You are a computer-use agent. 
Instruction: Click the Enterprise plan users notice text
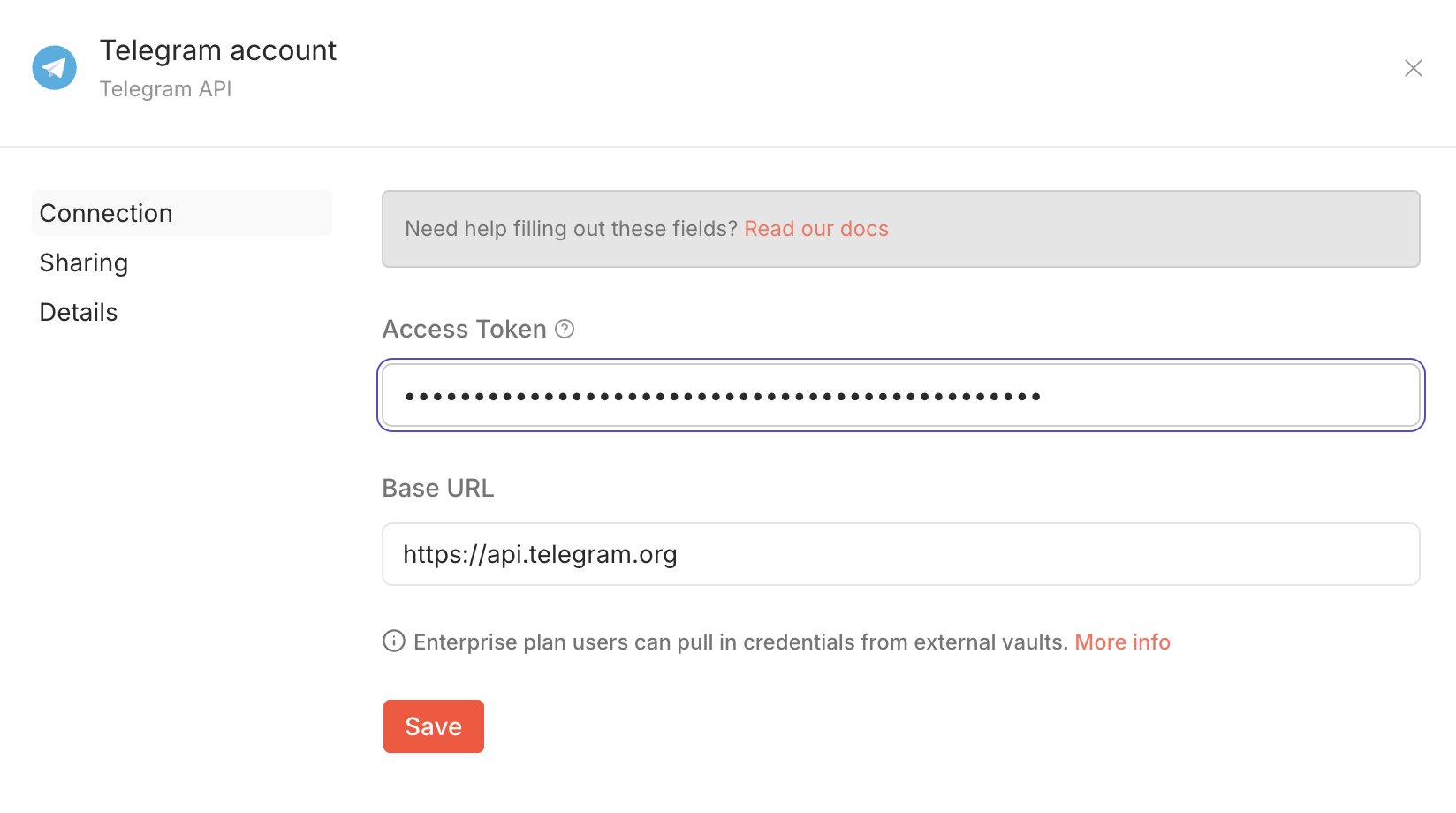(740, 642)
